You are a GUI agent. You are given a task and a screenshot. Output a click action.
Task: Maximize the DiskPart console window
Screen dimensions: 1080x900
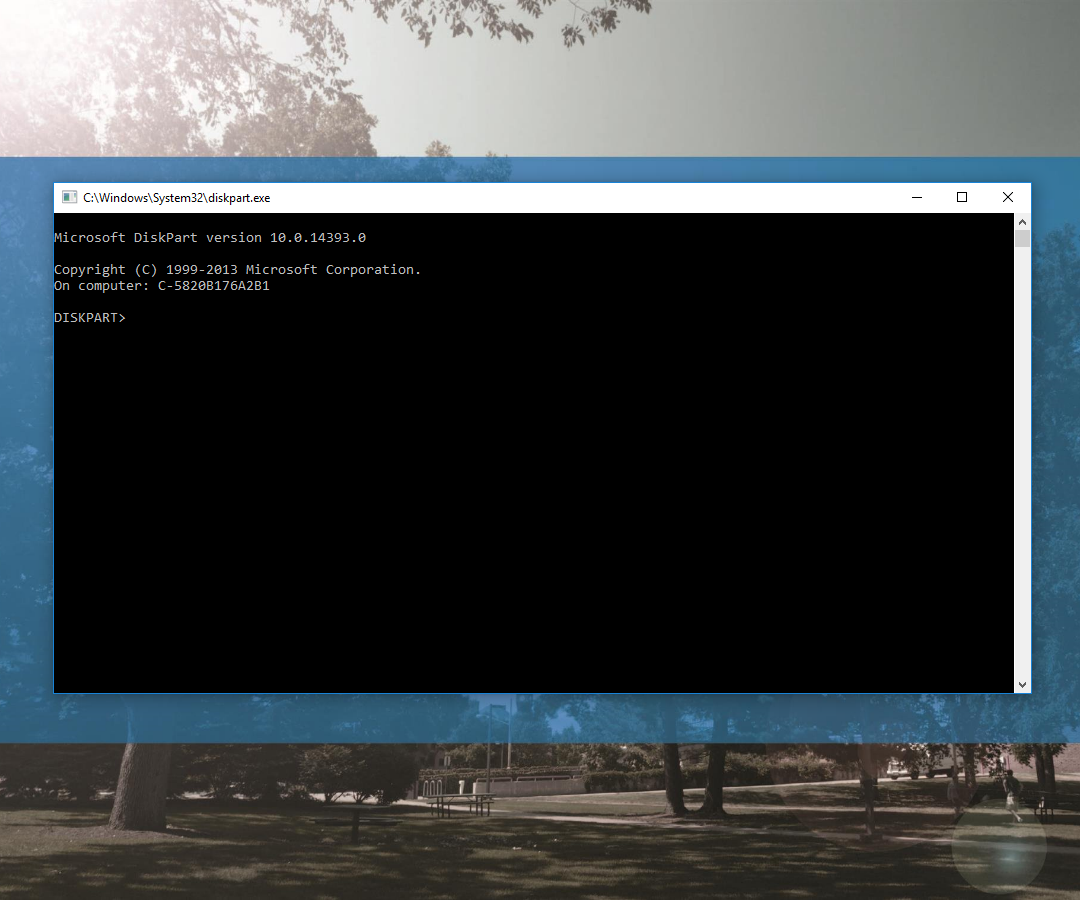pos(962,197)
